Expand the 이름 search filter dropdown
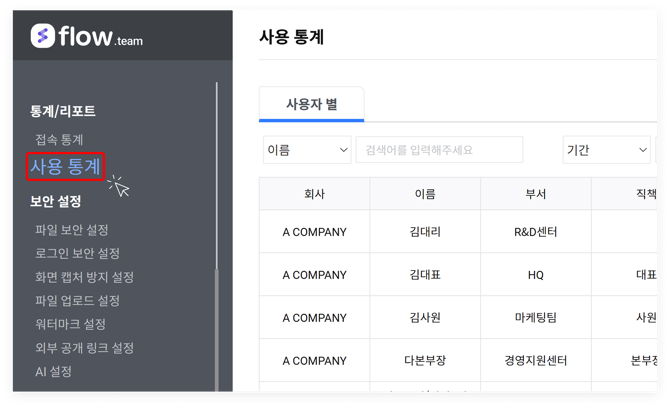The width and height of the screenshot is (670, 407). [306, 150]
